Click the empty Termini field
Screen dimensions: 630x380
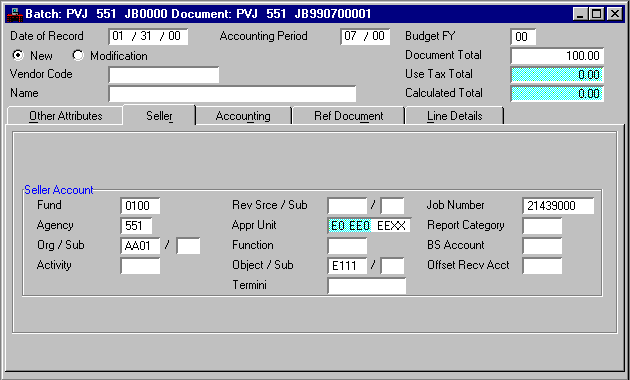pyautogui.click(x=367, y=286)
